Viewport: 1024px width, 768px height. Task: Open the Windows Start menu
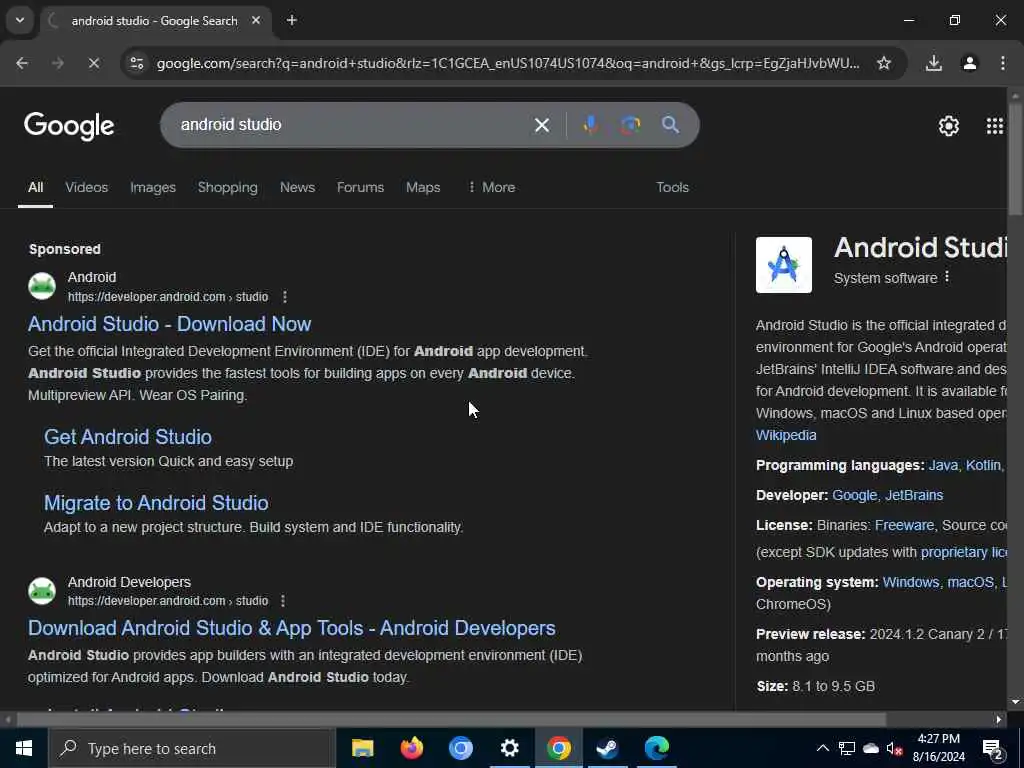tap(24, 748)
